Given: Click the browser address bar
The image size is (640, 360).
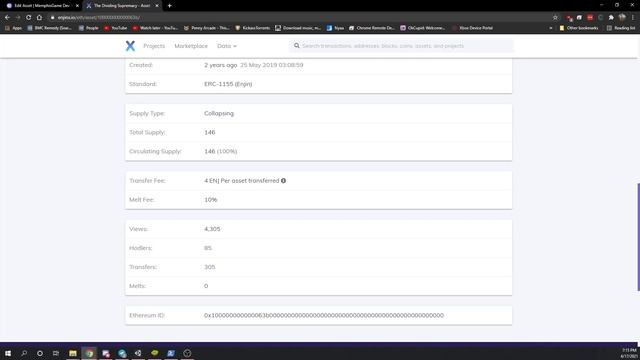Looking at the screenshot, I should [302, 18].
